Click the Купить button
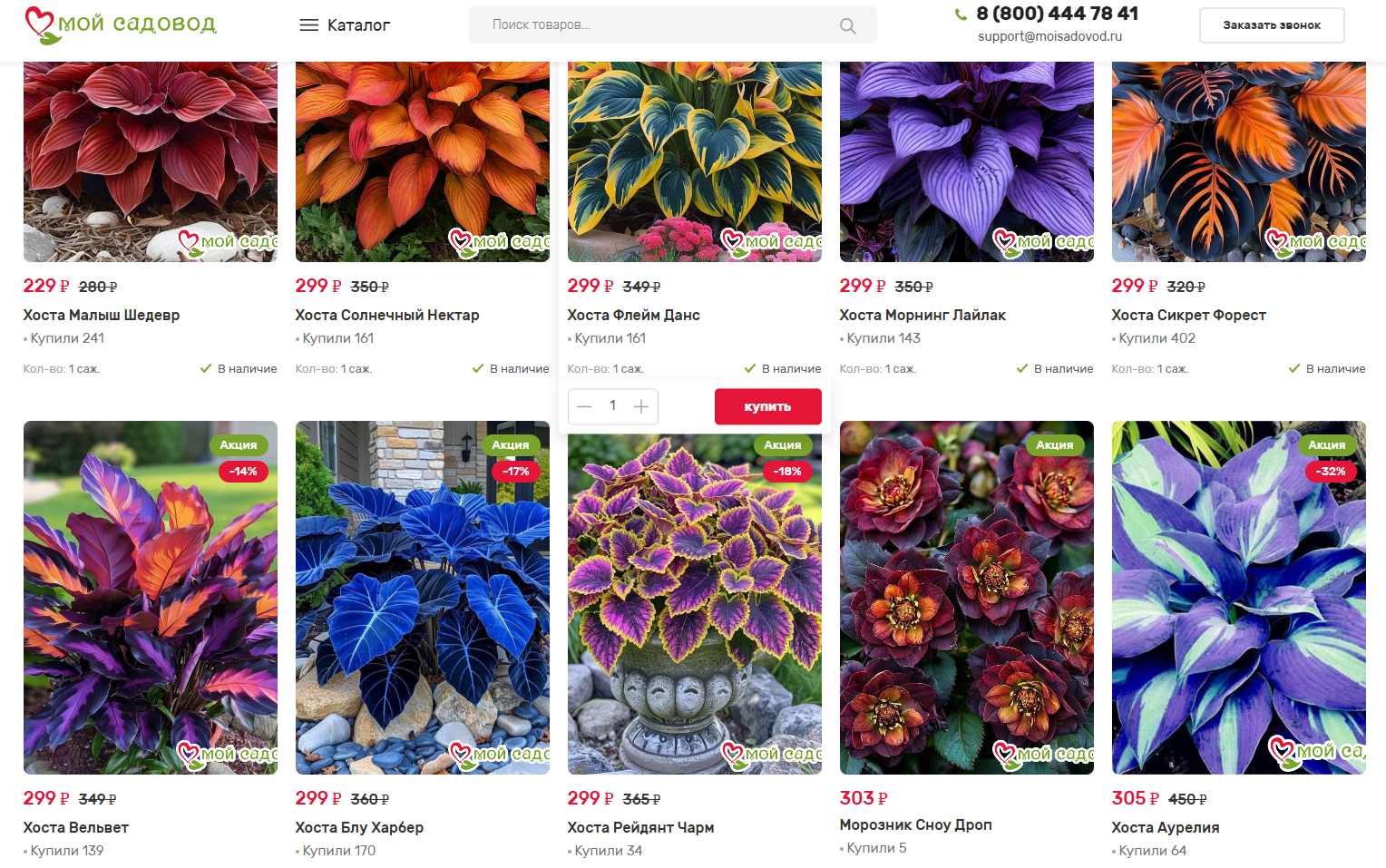 coord(767,406)
